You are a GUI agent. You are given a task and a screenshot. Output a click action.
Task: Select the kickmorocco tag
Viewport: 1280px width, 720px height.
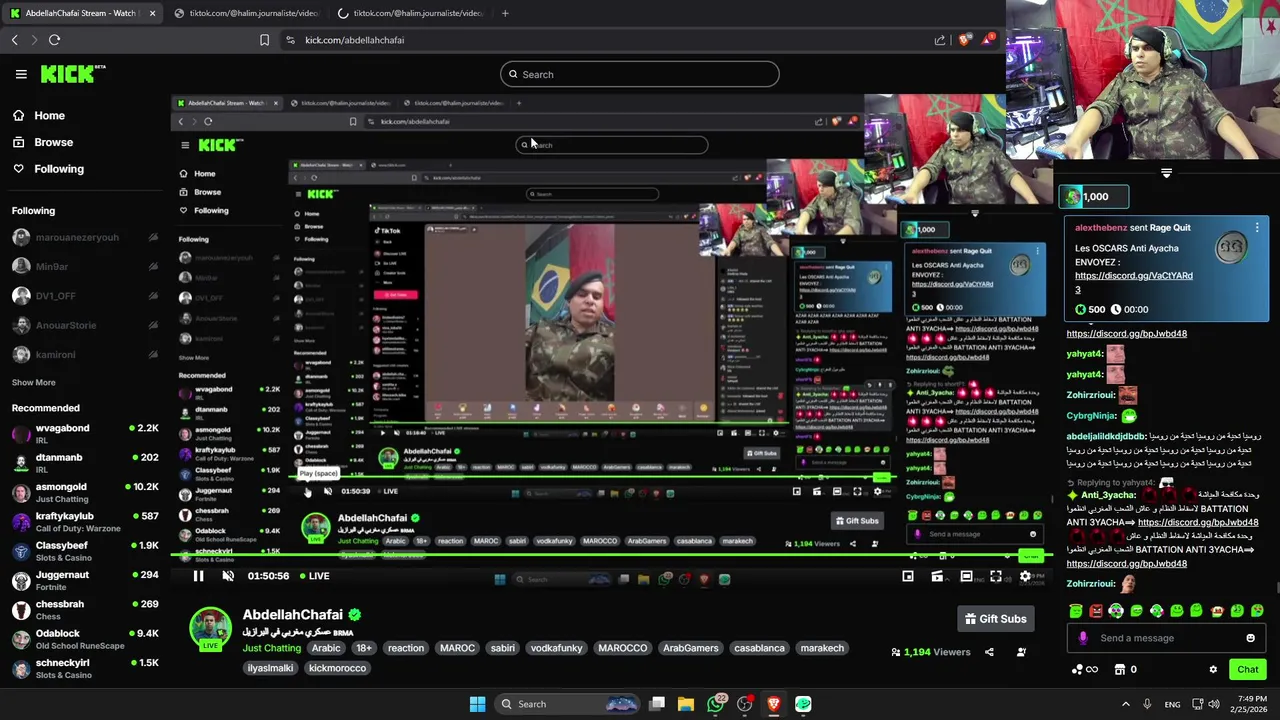(x=337, y=668)
